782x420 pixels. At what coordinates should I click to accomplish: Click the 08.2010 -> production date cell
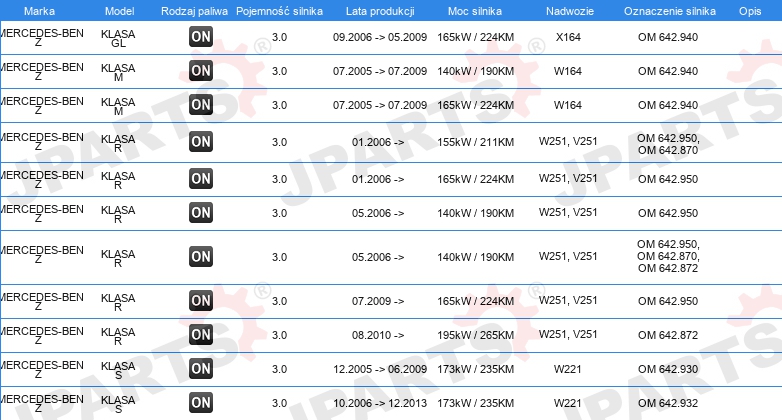coord(378,335)
